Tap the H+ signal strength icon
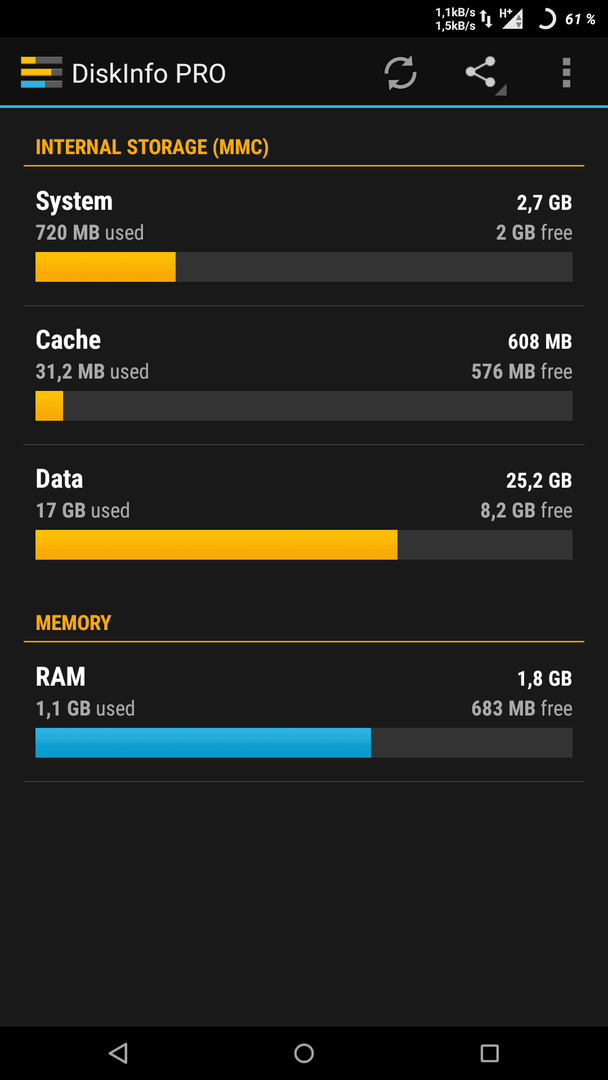This screenshot has height=1080, width=608. coord(512,19)
